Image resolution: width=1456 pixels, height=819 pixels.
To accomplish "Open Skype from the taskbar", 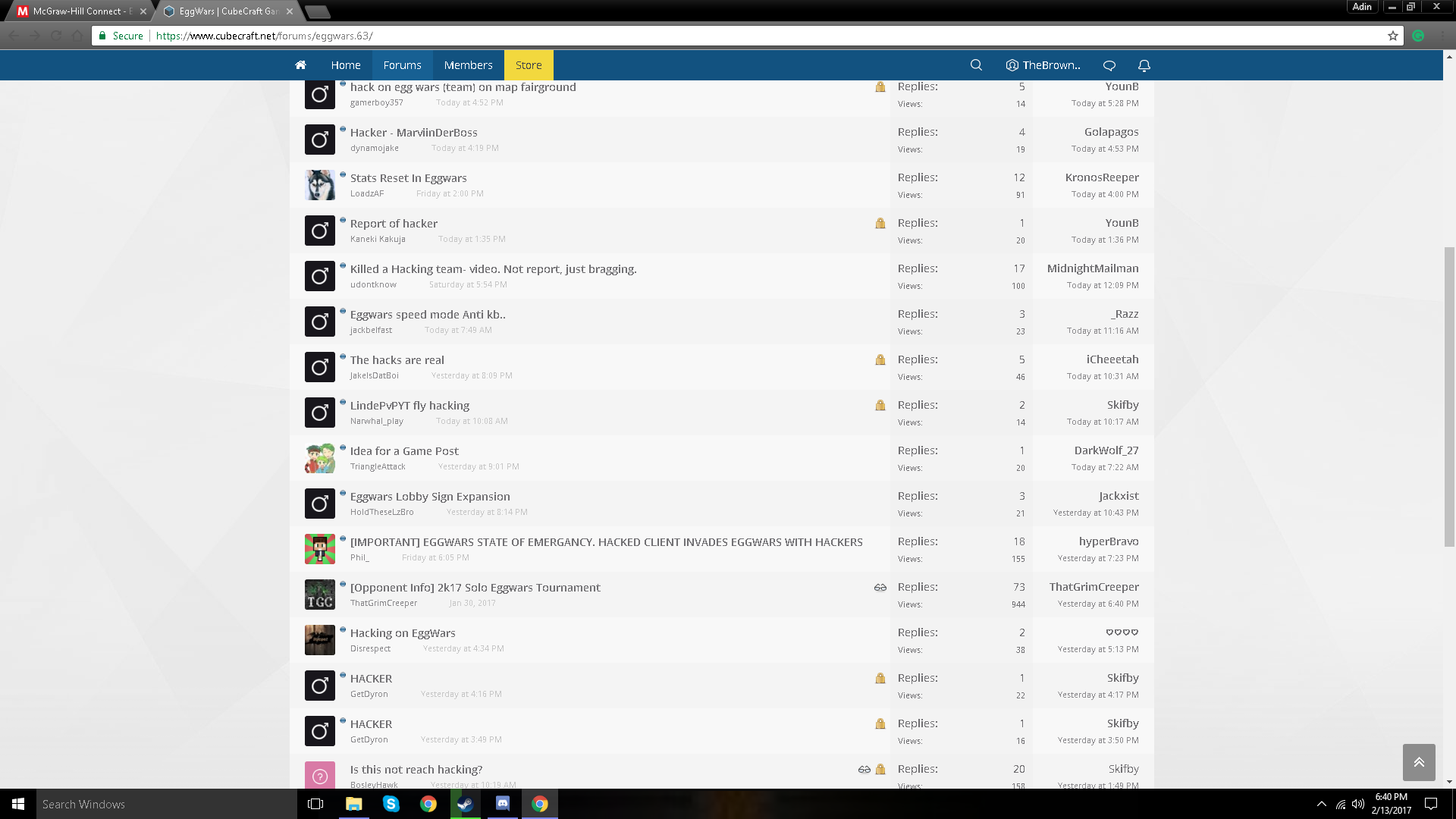I will [391, 804].
